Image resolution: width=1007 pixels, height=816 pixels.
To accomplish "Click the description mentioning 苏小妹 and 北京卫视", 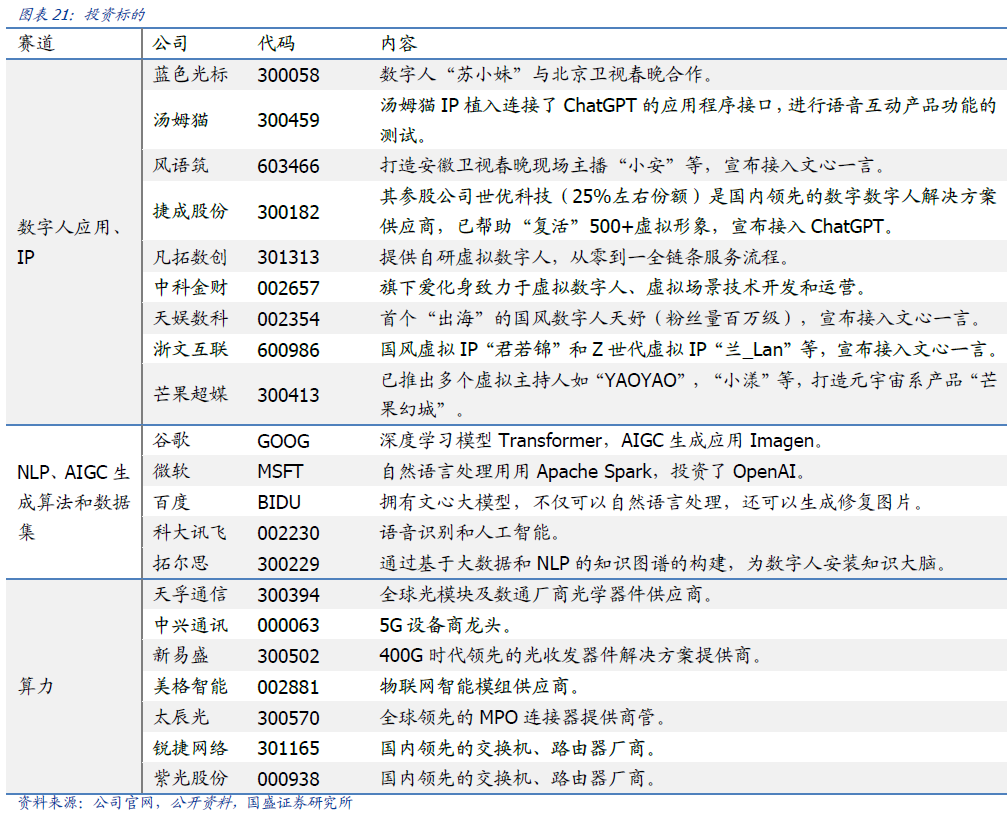I will (547, 74).
